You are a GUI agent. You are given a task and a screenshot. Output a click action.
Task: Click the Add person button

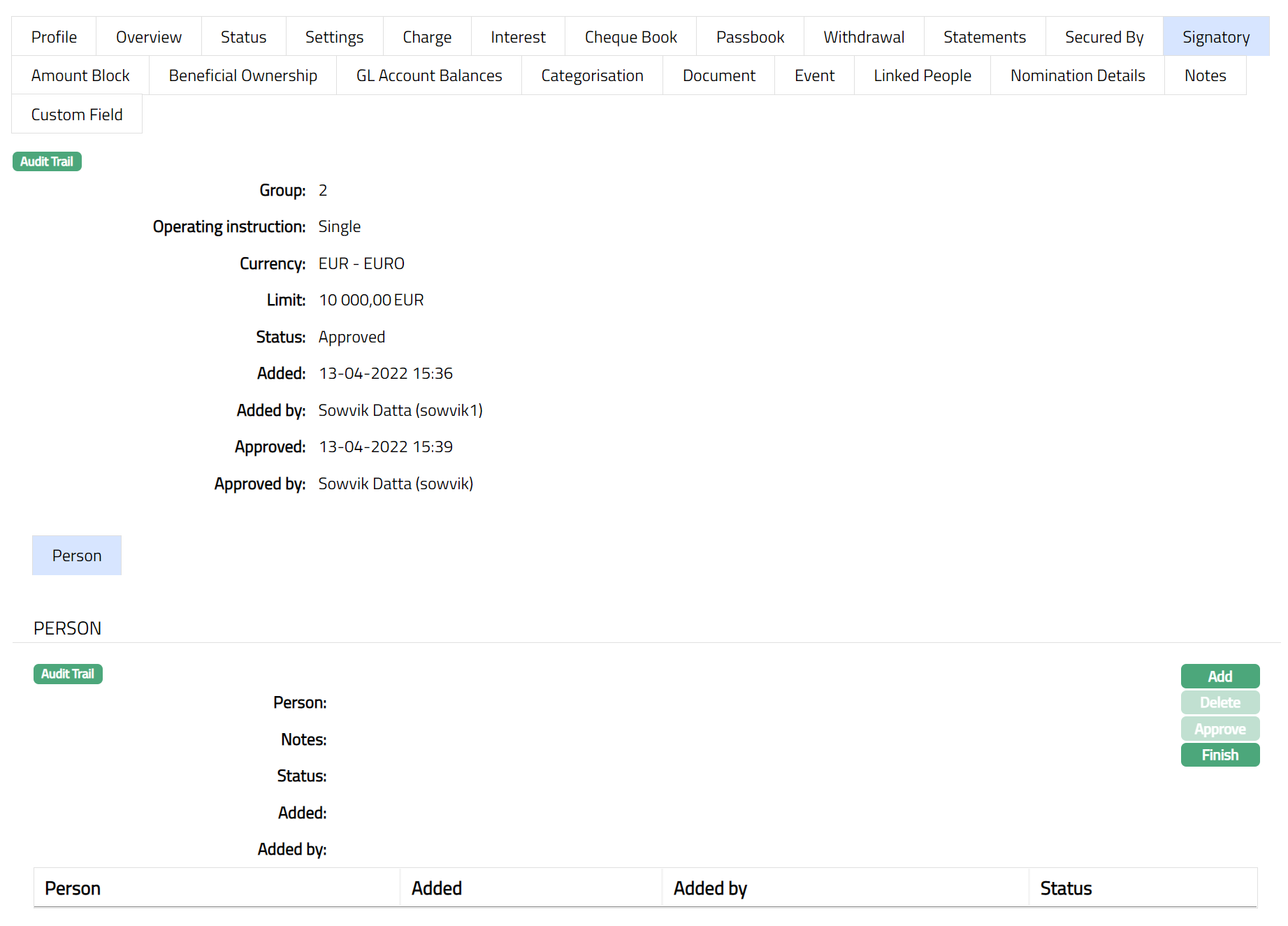[1220, 676]
